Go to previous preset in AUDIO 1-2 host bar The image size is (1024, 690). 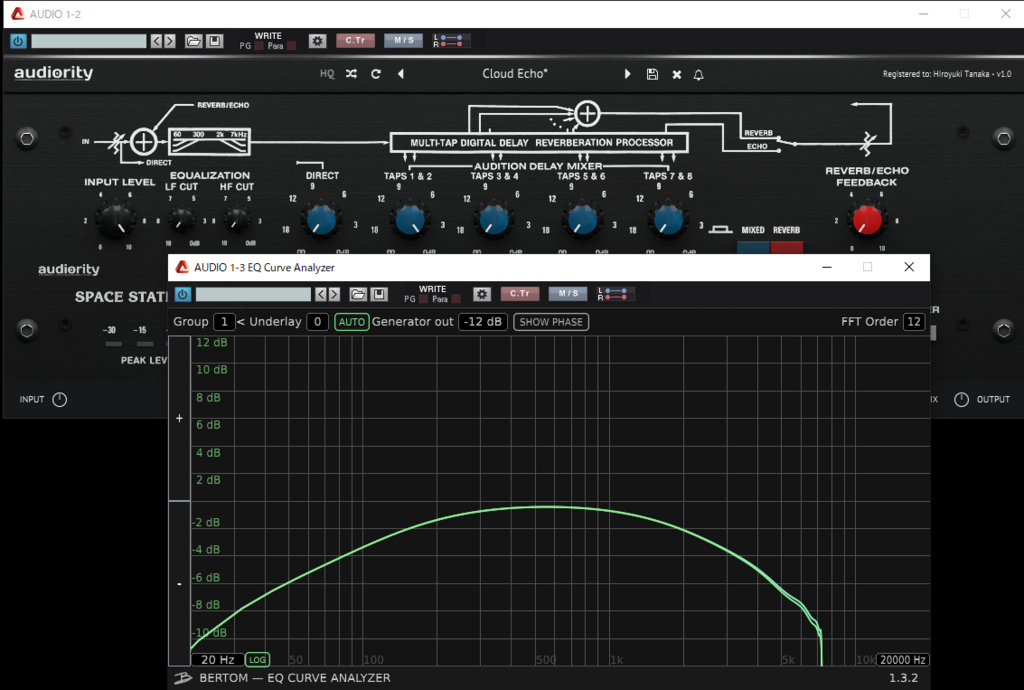click(x=156, y=41)
